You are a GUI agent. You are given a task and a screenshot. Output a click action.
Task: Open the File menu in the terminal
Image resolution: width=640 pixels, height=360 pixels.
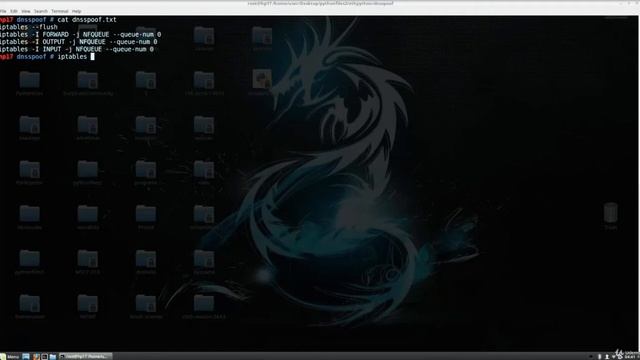point(3,11)
